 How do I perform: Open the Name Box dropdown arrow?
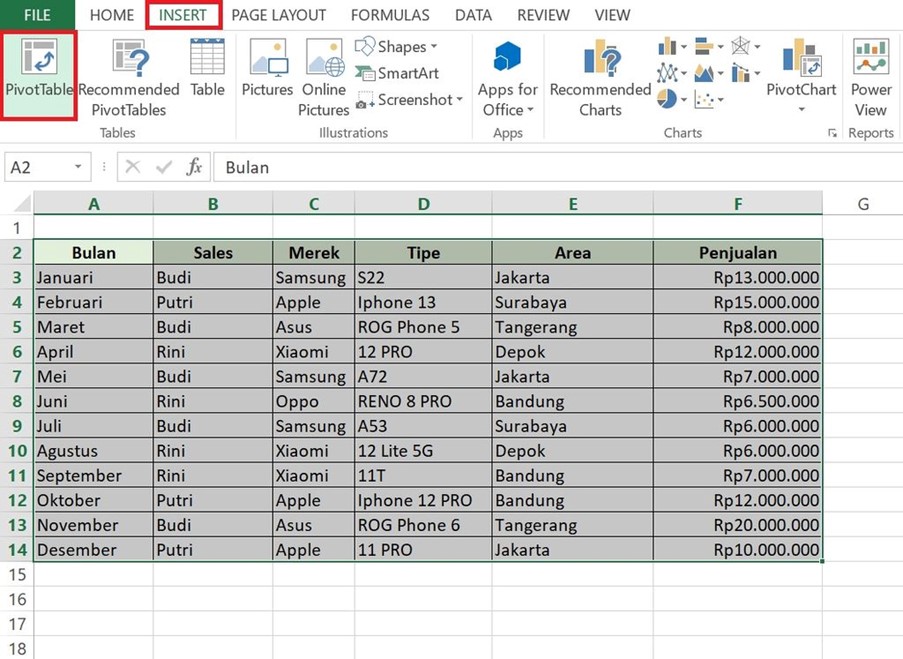click(80, 167)
